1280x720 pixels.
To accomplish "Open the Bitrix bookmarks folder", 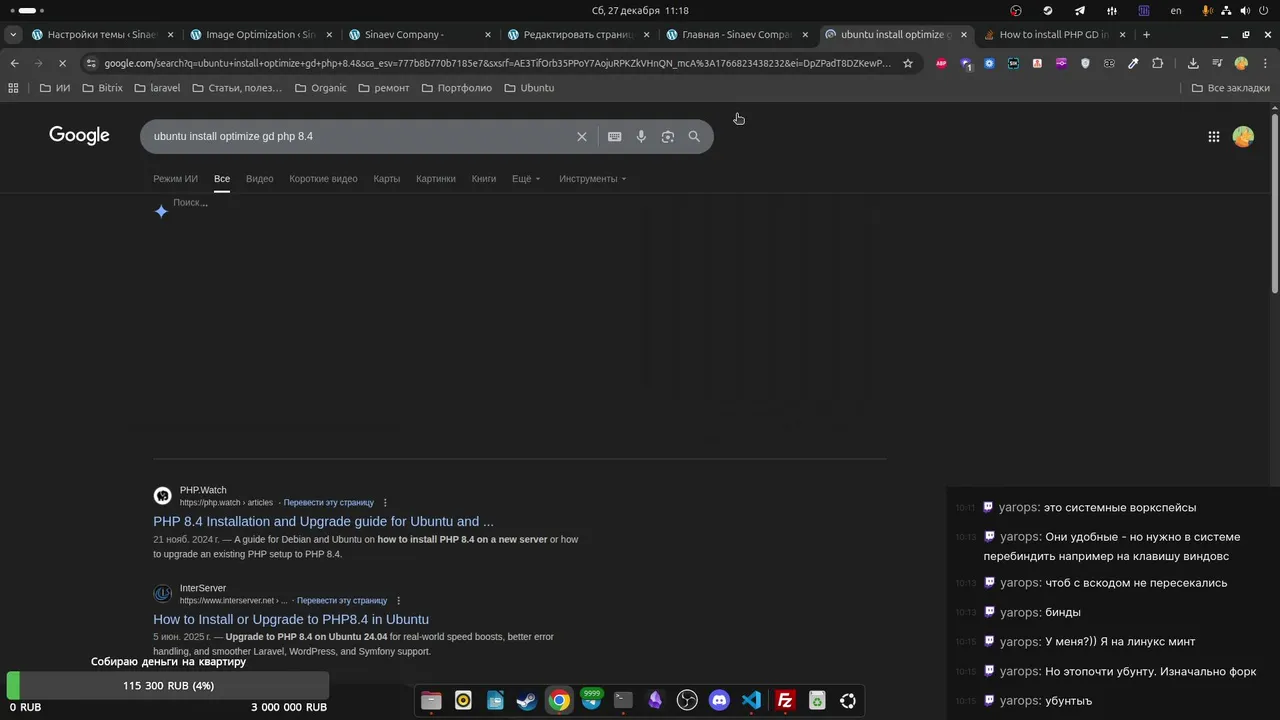I will pyautogui.click(x=102, y=88).
